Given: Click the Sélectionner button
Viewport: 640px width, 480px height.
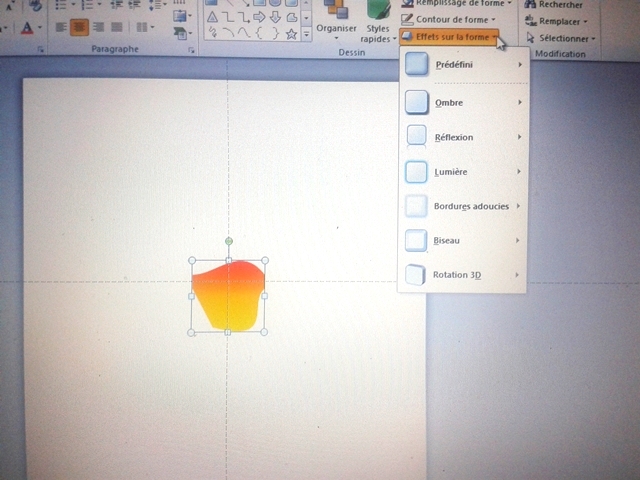Looking at the screenshot, I should (560, 38).
